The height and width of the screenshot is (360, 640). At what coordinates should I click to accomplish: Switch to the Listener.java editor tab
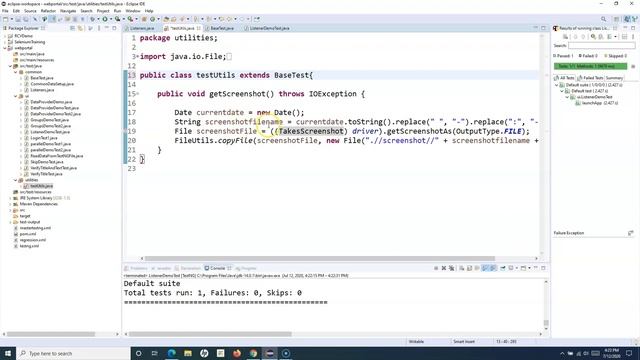pos(142,28)
